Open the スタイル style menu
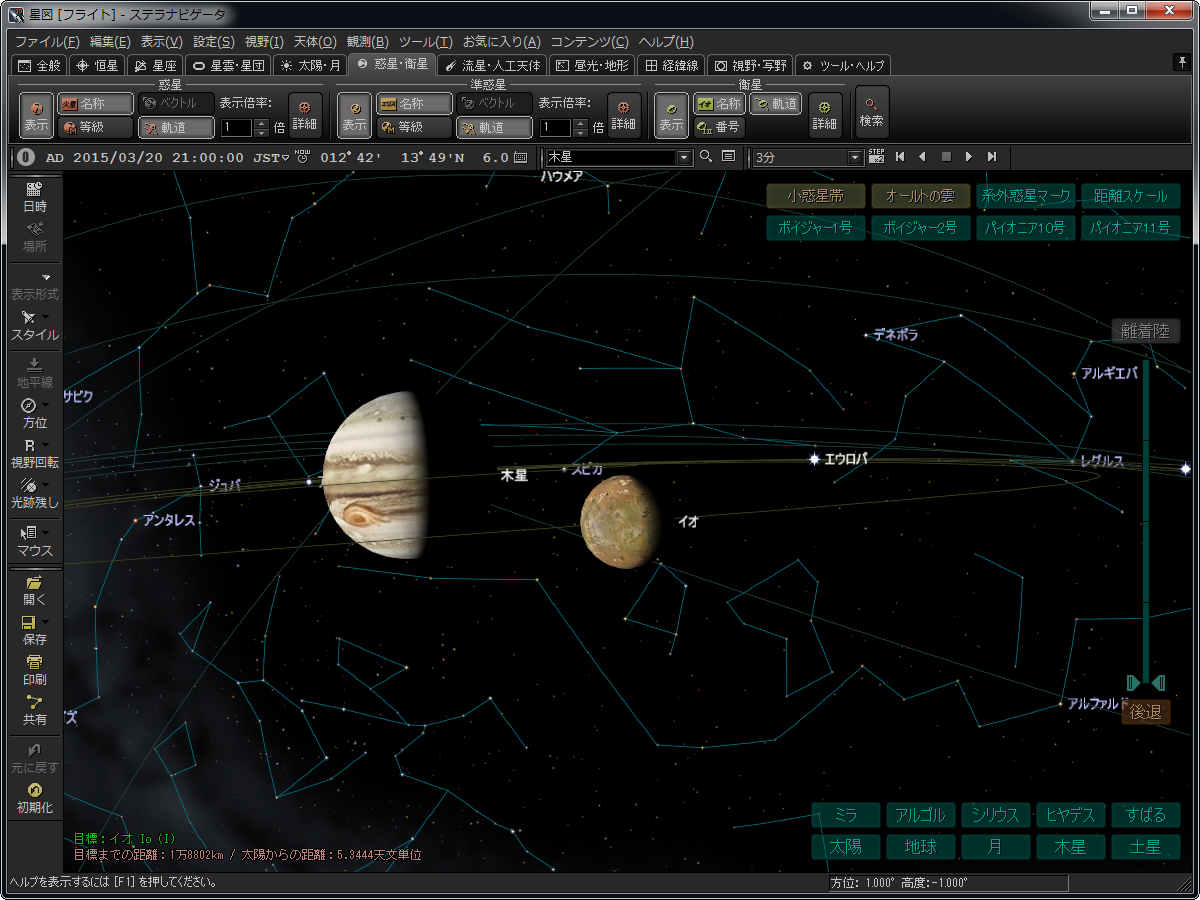Image resolution: width=1200 pixels, height=900 pixels. (x=35, y=326)
